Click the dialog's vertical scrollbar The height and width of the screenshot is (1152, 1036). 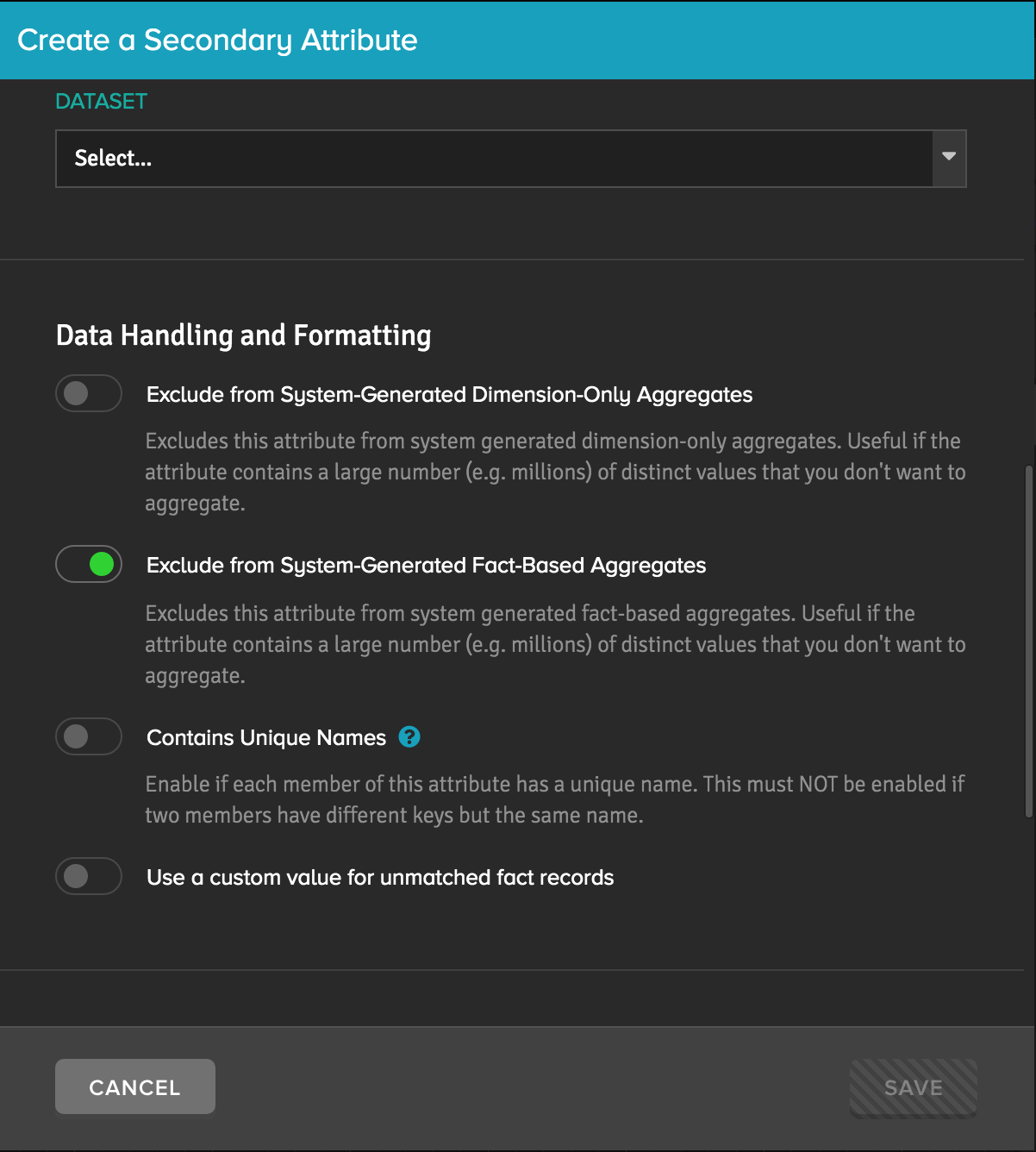(1029, 642)
